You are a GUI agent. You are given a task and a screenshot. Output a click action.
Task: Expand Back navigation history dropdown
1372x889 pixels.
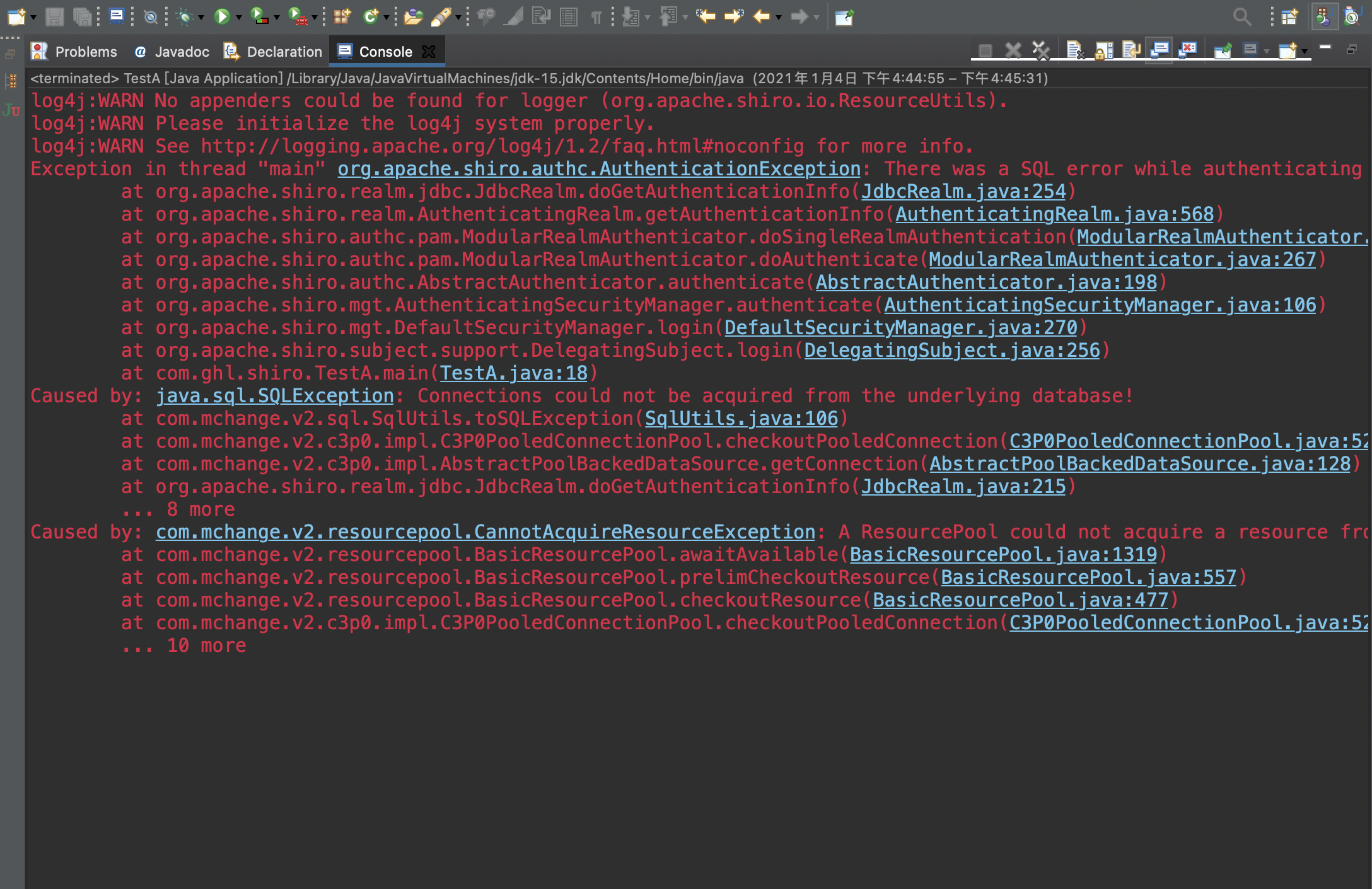(779, 18)
